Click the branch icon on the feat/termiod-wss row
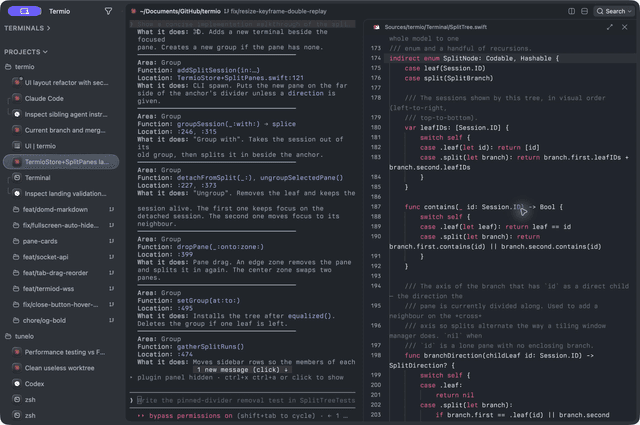The image size is (640, 425). [111, 289]
